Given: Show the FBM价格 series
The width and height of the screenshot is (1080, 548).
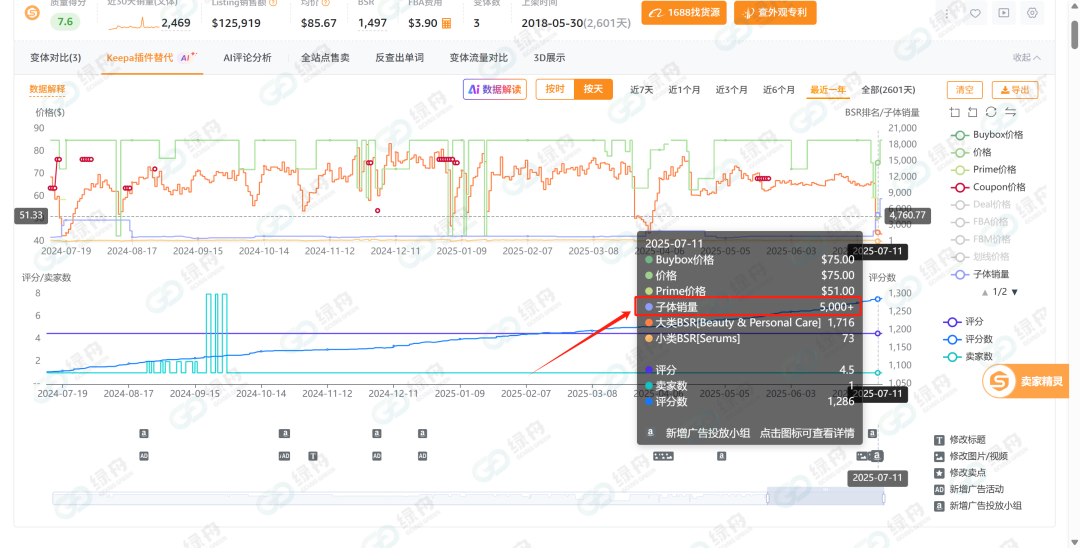Looking at the screenshot, I should click(x=980, y=239).
